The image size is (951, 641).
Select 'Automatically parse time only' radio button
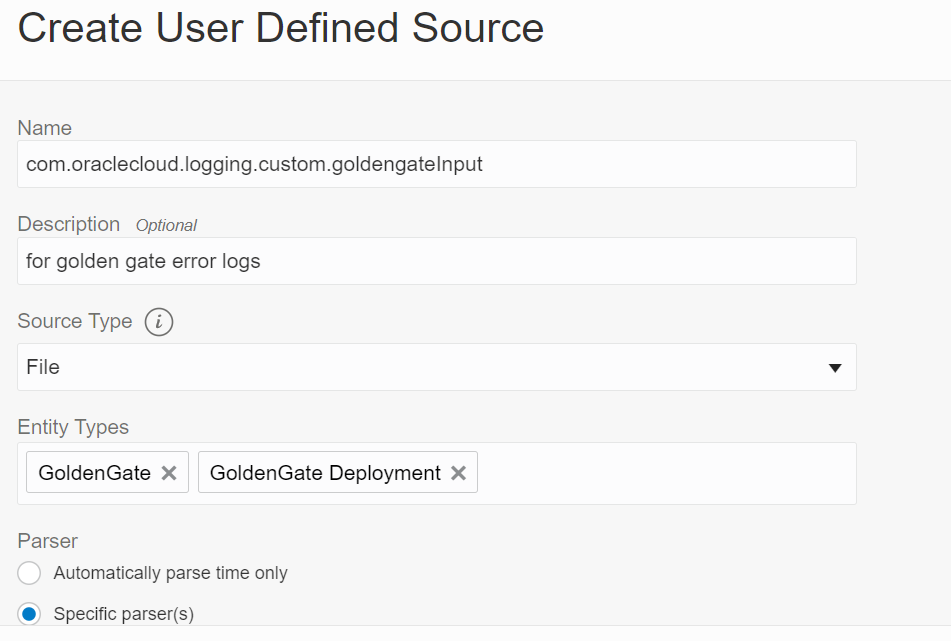(30, 573)
